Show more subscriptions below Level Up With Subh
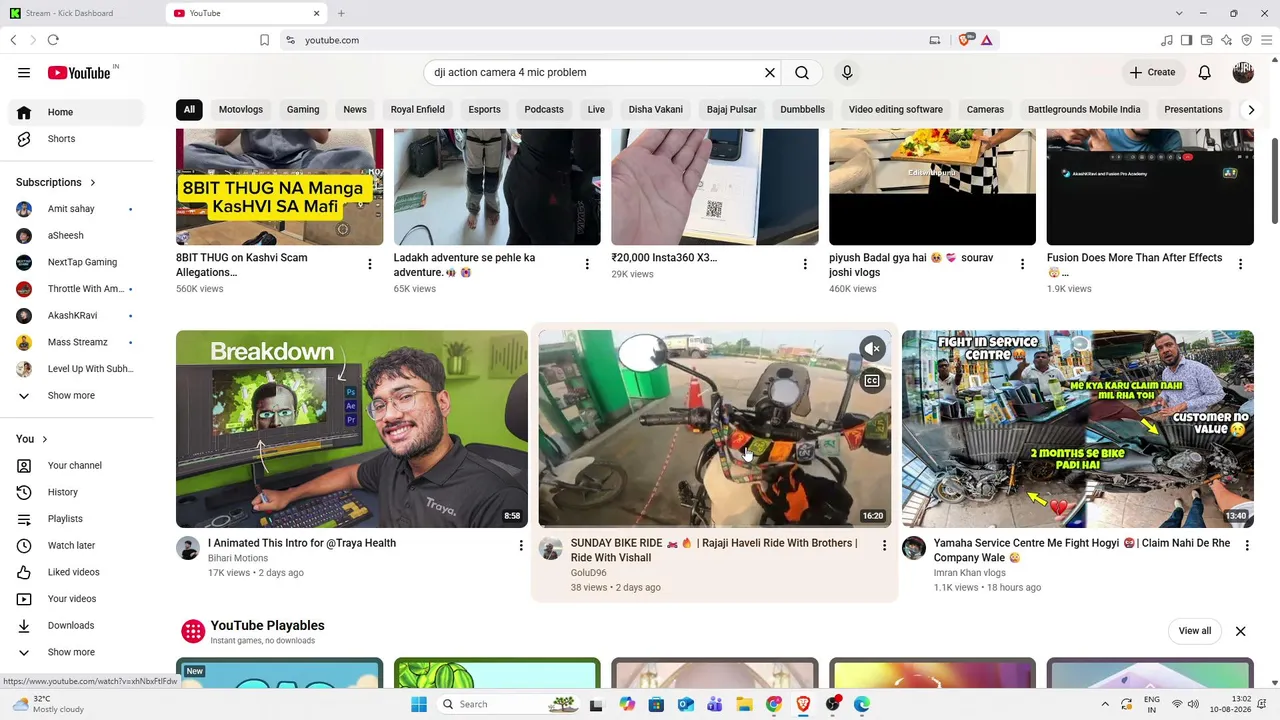1280x720 pixels. click(x=76, y=396)
